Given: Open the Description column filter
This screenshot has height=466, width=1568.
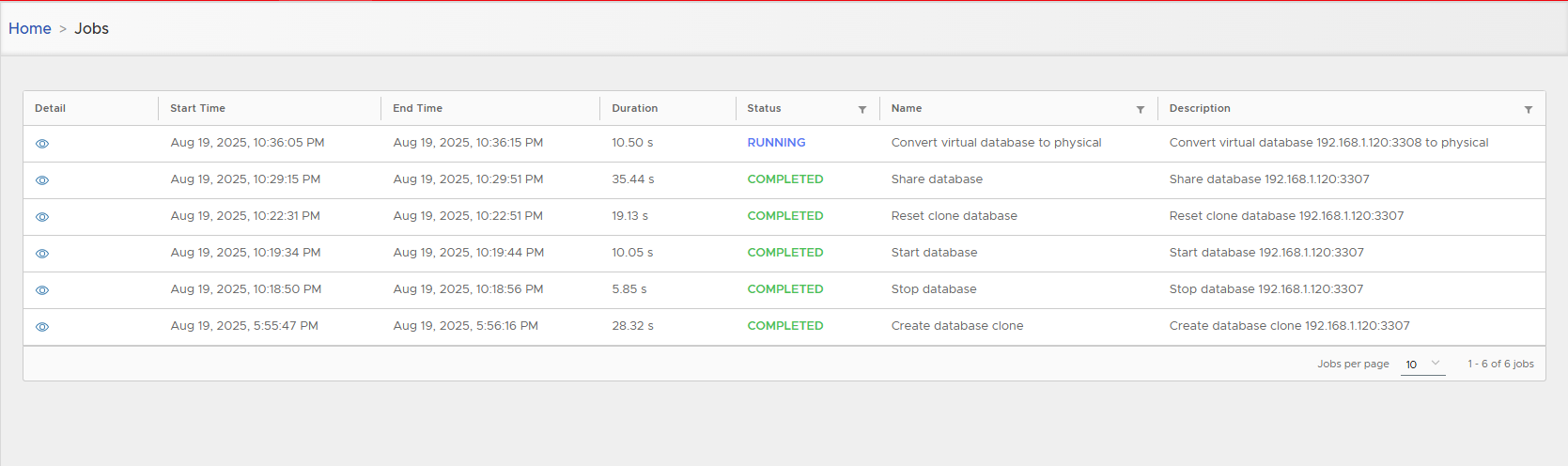Looking at the screenshot, I should 1528,110.
